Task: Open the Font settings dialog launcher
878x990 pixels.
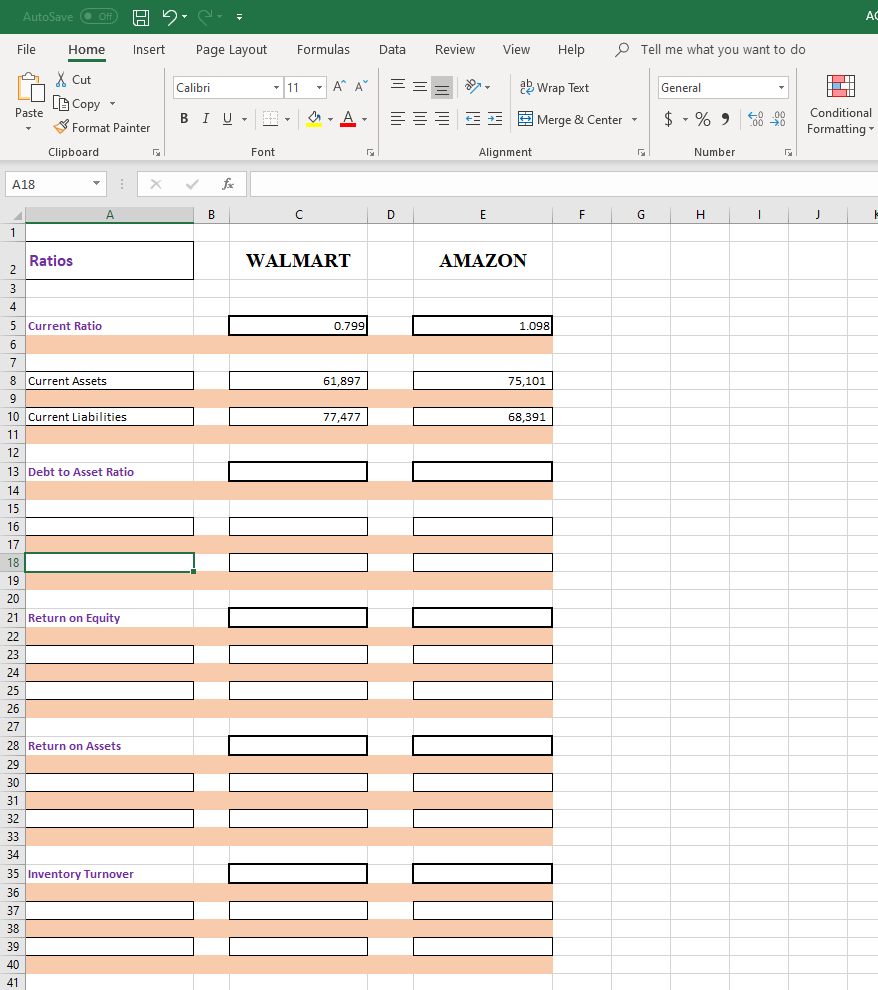Action: tap(371, 152)
